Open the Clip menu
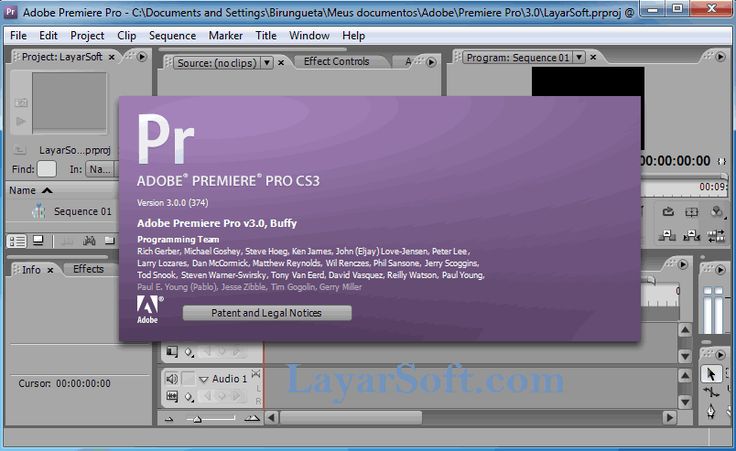736x451 pixels. (127, 36)
